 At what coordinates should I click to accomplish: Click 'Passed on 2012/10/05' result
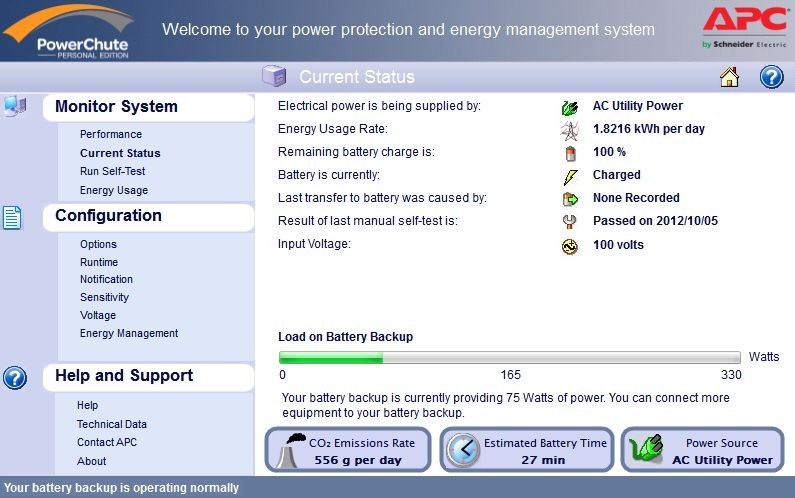point(655,221)
